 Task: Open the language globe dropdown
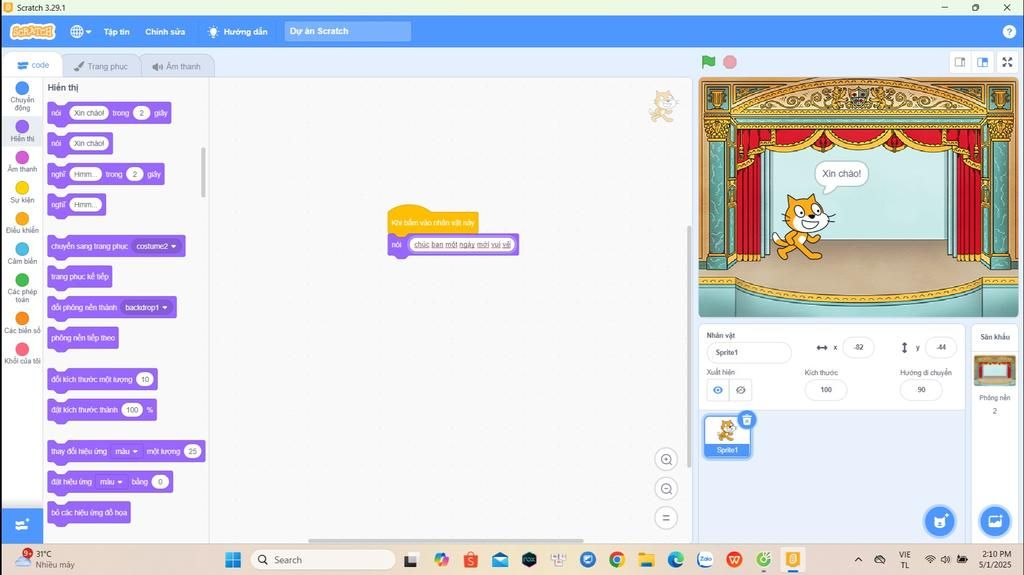pyautogui.click(x=81, y=32)
